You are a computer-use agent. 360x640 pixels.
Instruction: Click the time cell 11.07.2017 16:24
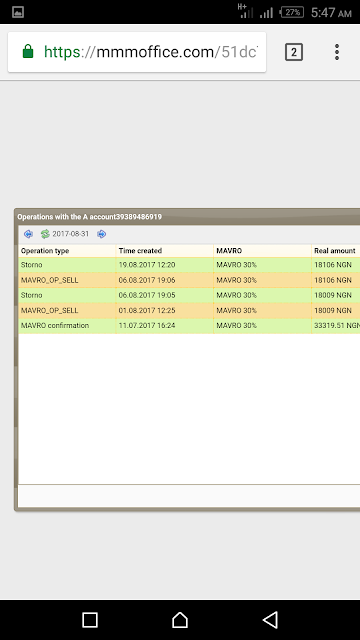point(164,326)
